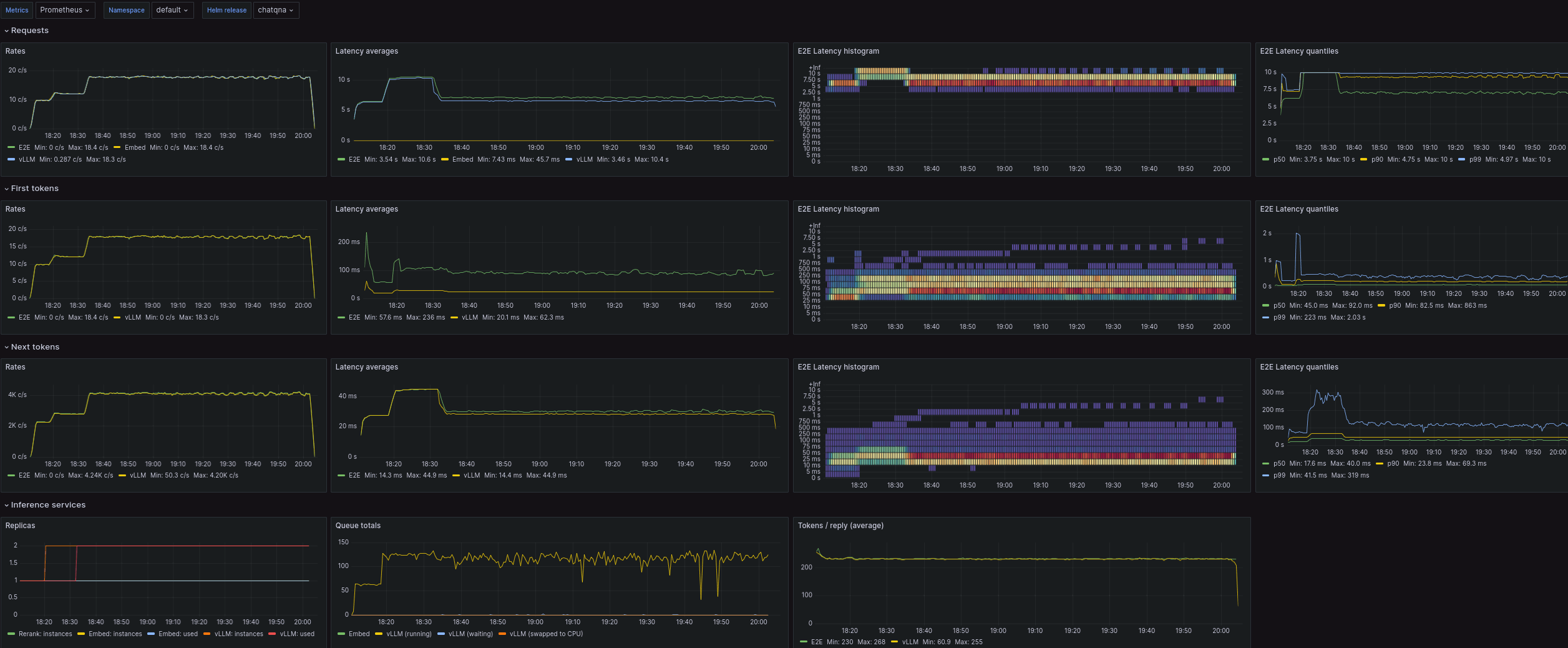
Task: Toggle p90 series in Requests Latency quantiles
Action: 1377,160
